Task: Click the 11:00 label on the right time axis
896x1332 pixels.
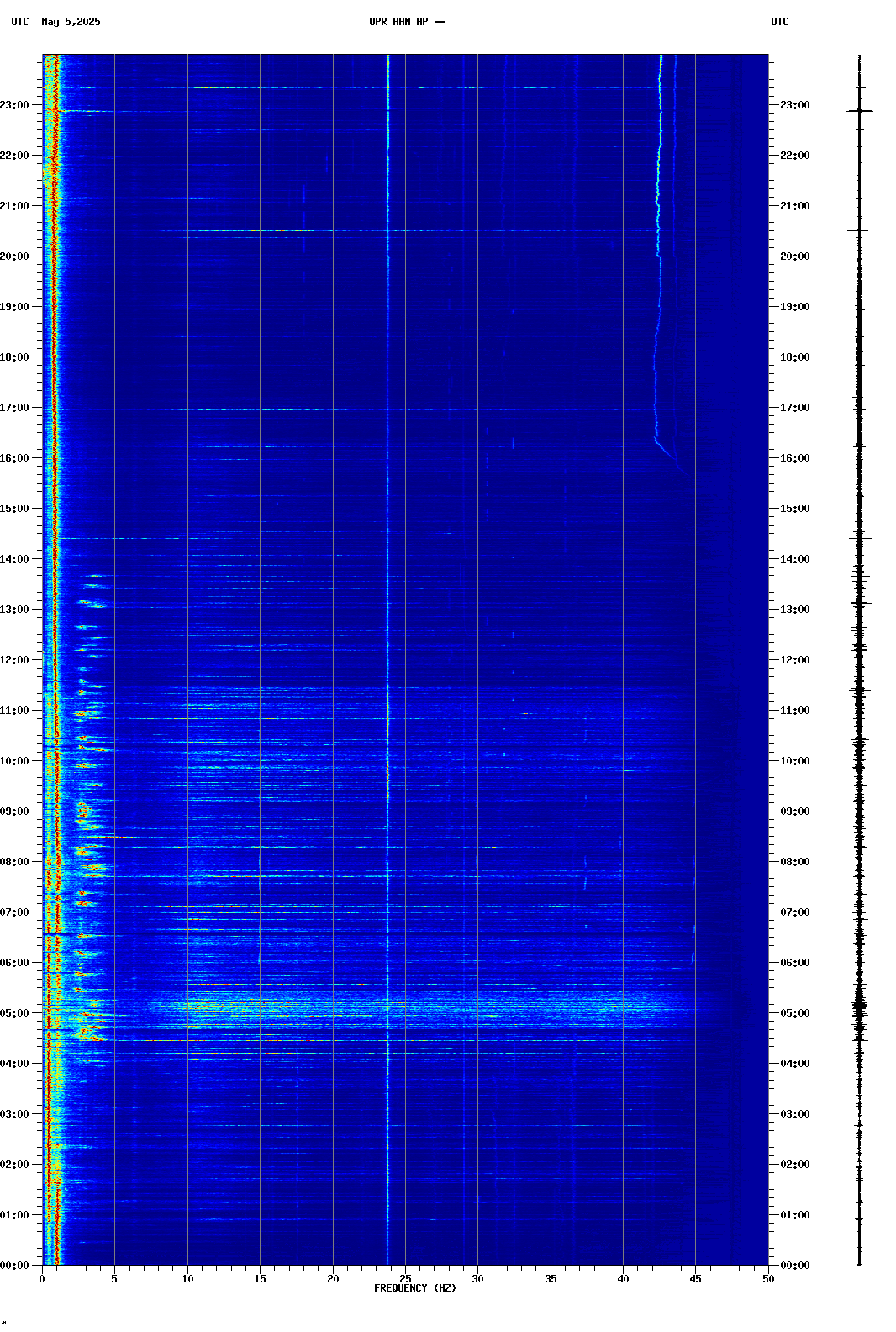Action: click(x=794, y=711)
